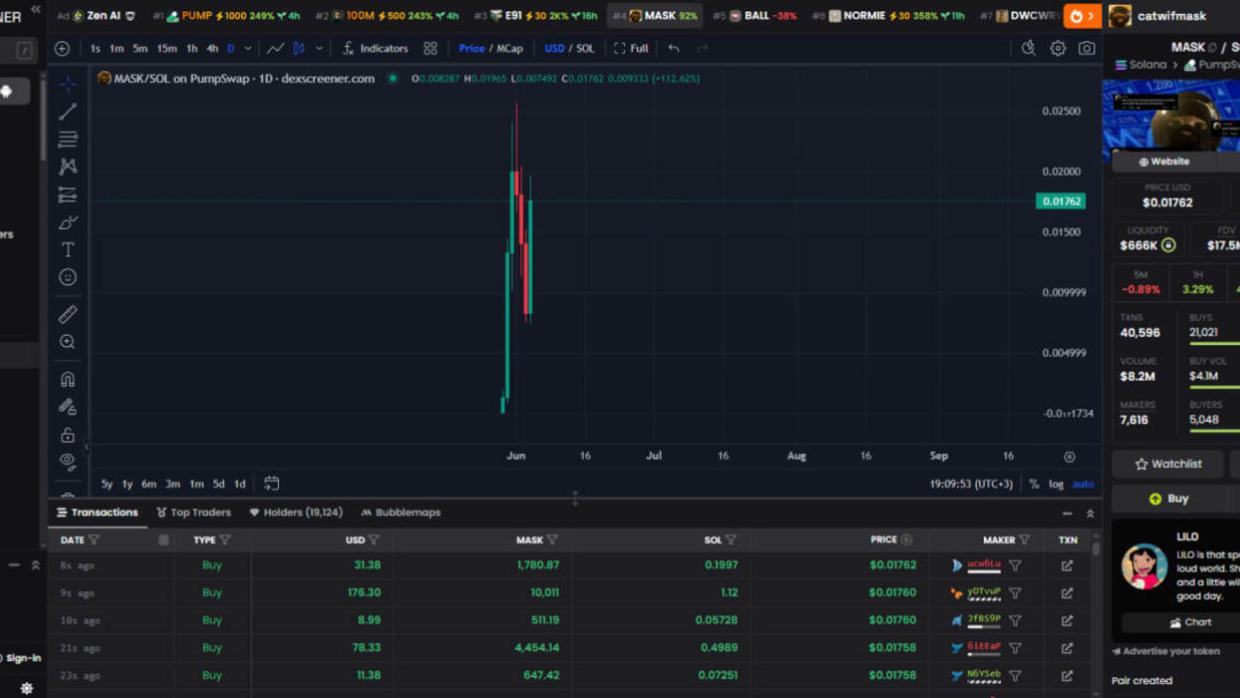Open the TYPE column filter
The height and width of the screenshot is (698, 1240).
pyautogui.click(x=225, y=540)
